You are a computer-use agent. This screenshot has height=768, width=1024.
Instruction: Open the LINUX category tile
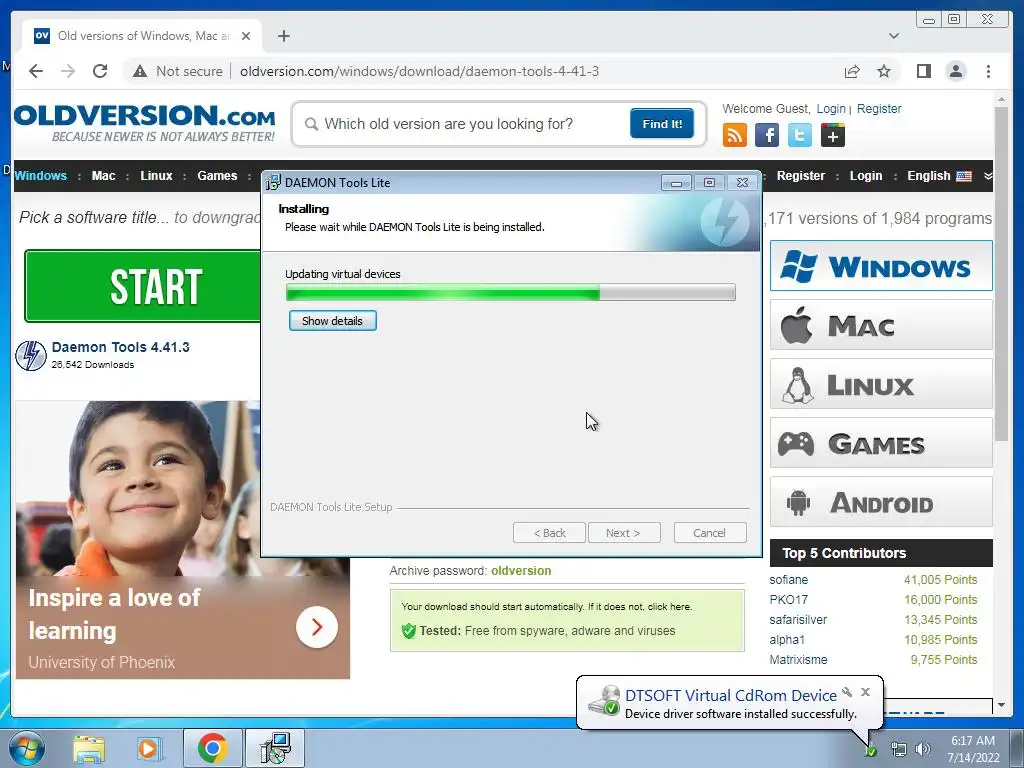881,384
